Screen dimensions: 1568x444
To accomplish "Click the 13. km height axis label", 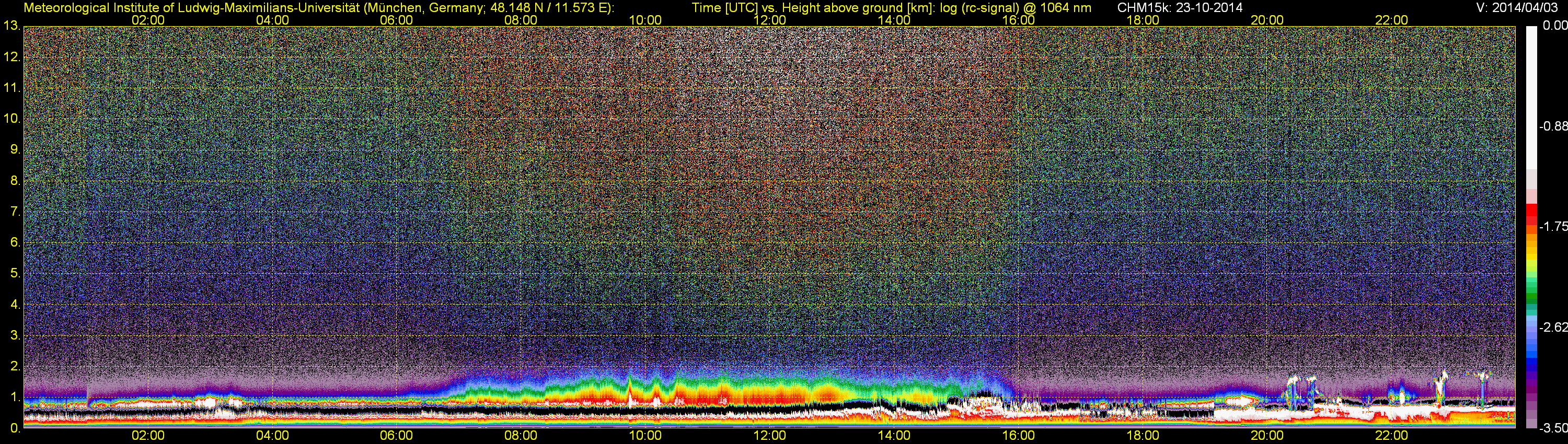I will tap(11, 26).
